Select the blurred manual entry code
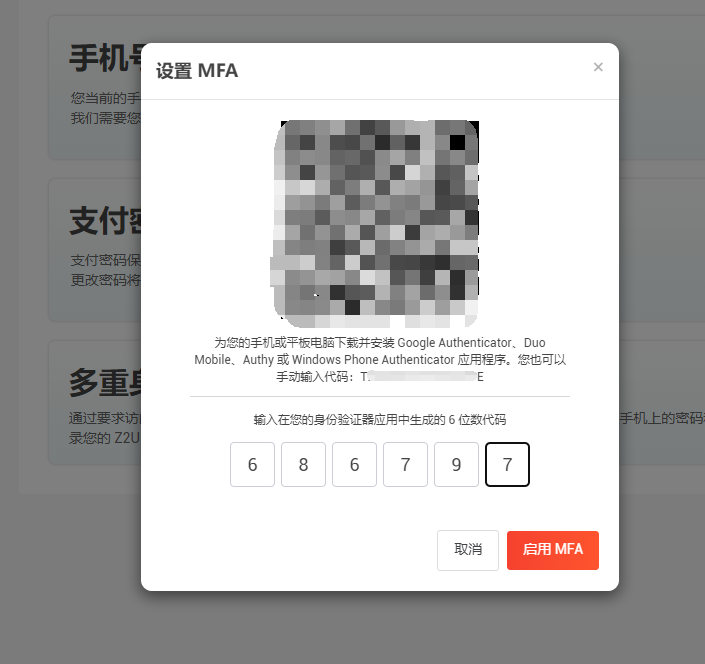Screen dimensions: 705x664 pos(422,376)
